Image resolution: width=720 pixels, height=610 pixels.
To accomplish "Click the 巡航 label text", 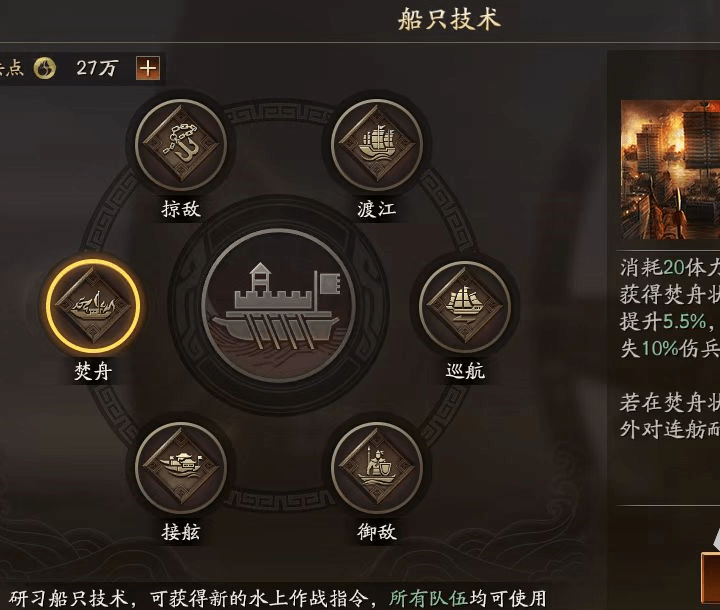I will [x=465, y=370].
